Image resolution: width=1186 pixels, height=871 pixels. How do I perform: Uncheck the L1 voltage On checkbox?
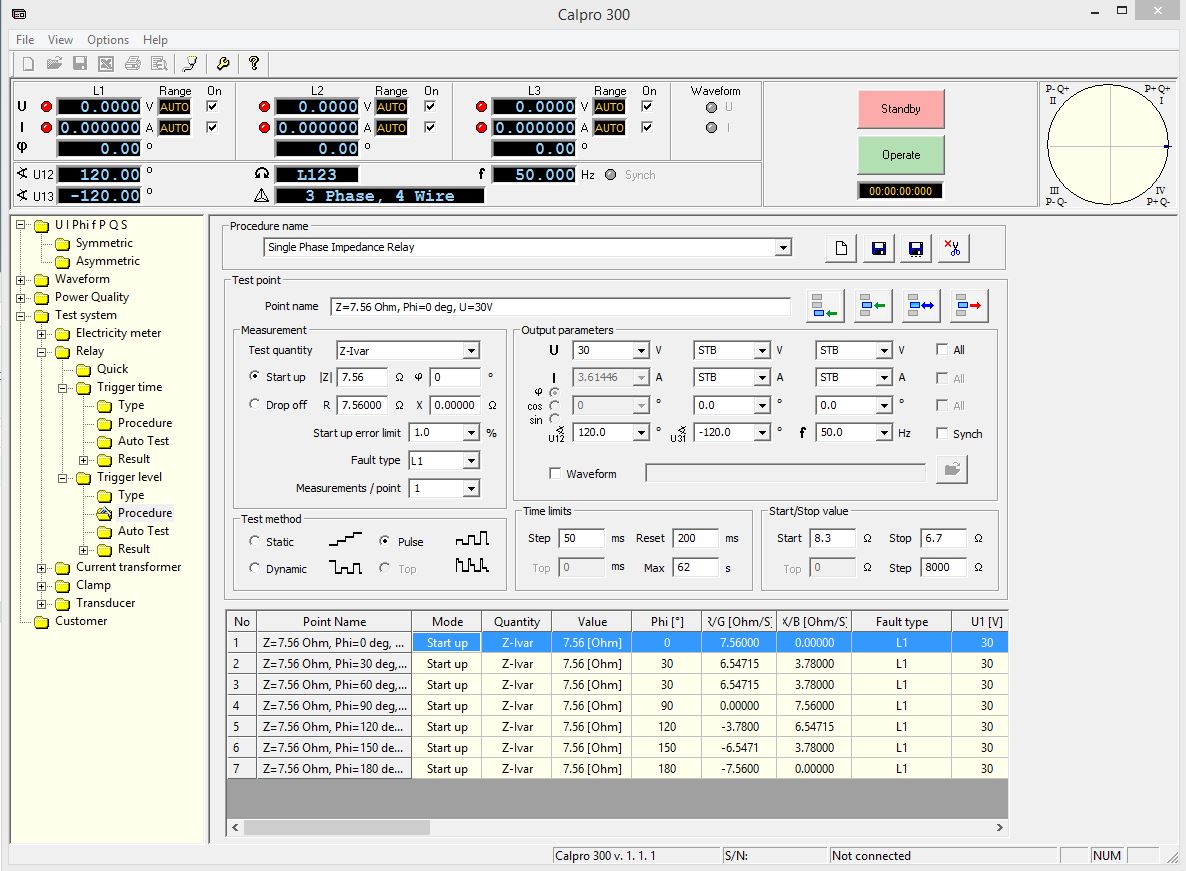[213, 107]
